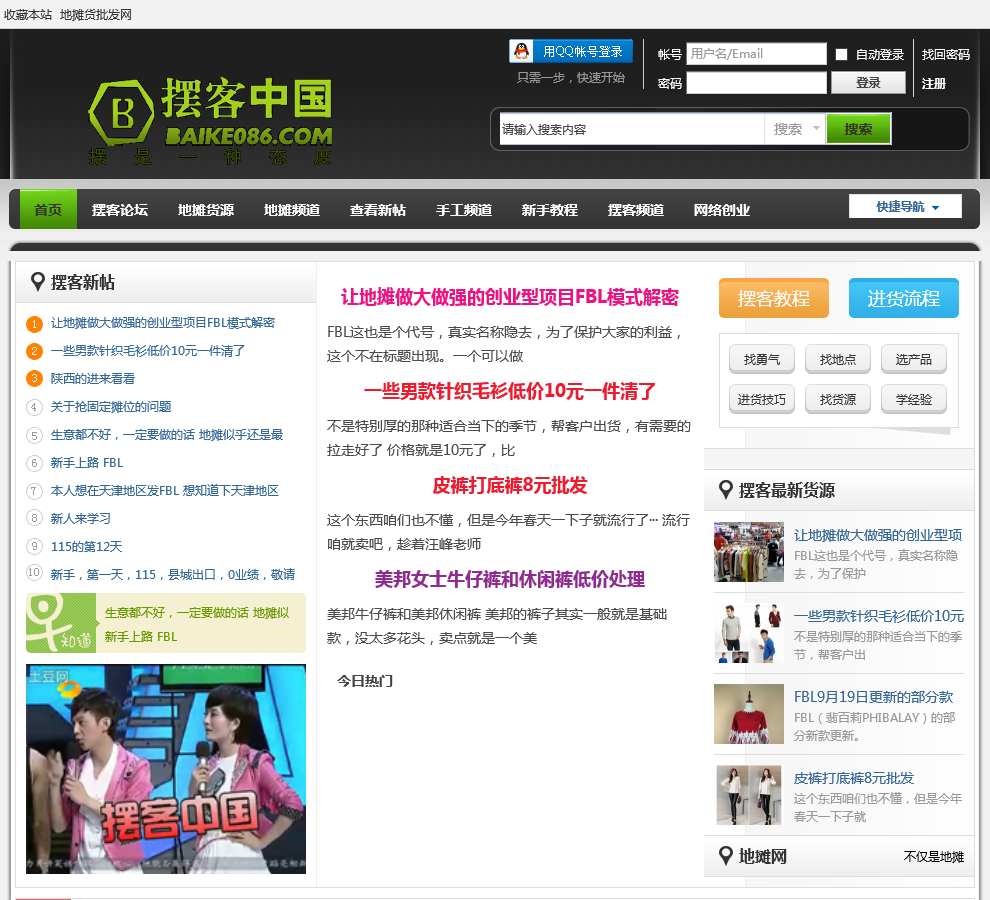Open list post 新手上路 FBL numbered 6
990x900 pixels.
point(87,462)
